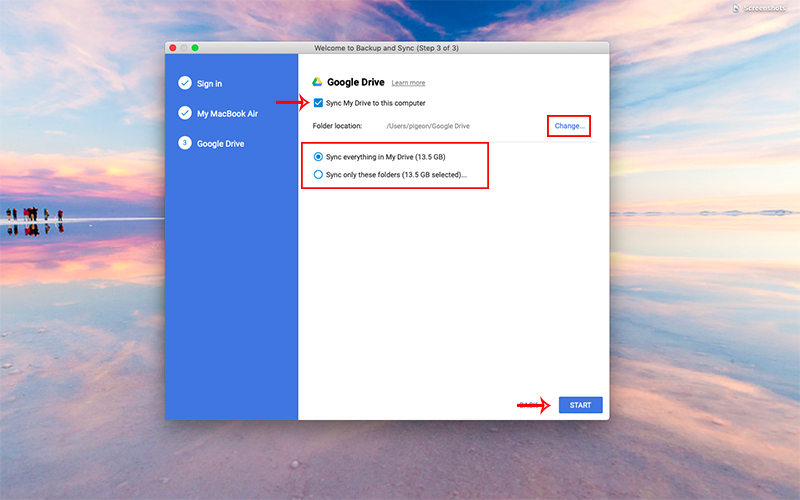Click the Google Drive logo icon
Image resolution: width=800 pixels, height=500 pixels.
pyautogui.click(x=317, y=82)
